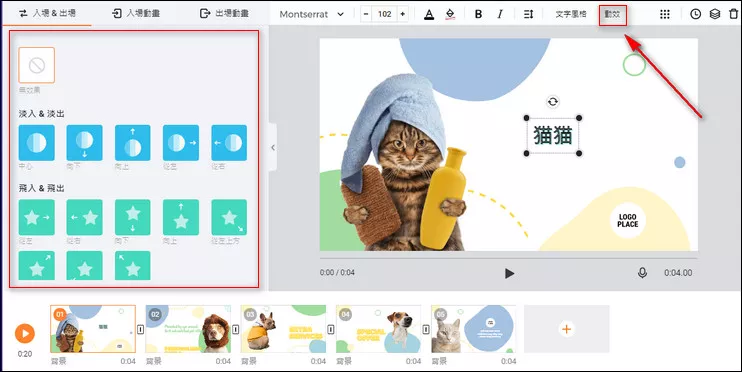The image size is (742, 372).
Task: Play whole video with orange play button
Action: (x=25, y=333)
